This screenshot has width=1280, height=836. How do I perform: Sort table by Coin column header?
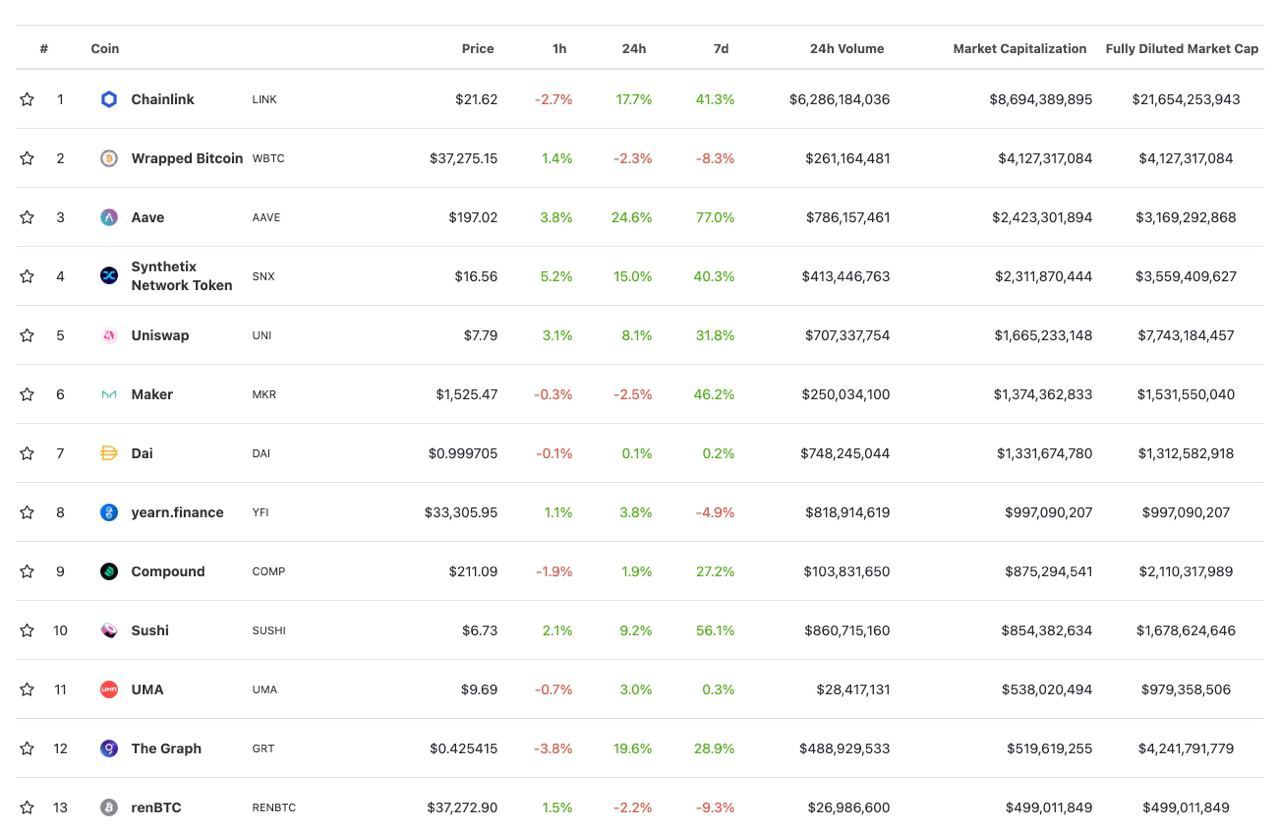(105, 48)
